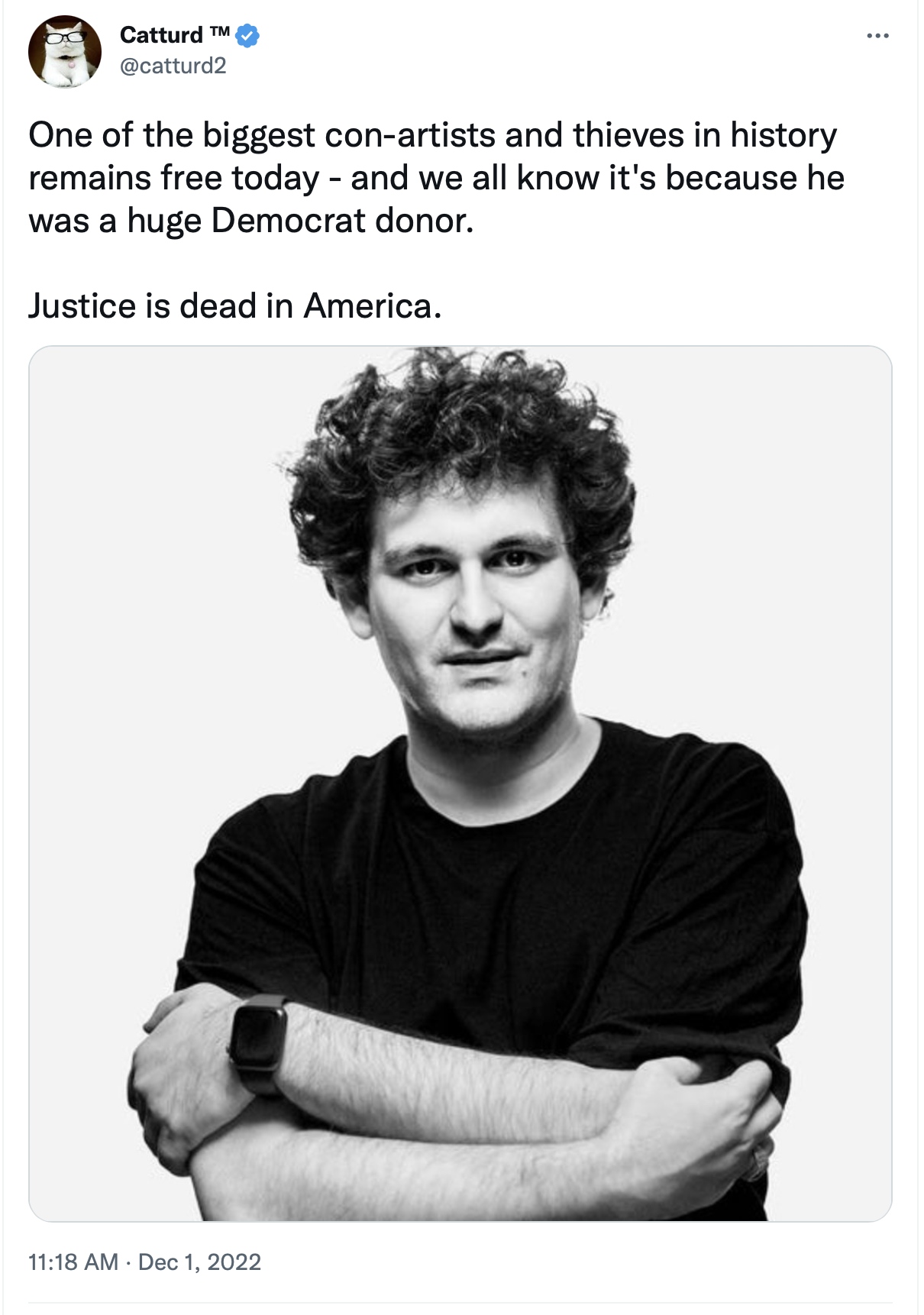Click the "Justice is dead in America." sentence
Image resolution: width=924 pixels, height=1315 pixels.
coord(235,306)
